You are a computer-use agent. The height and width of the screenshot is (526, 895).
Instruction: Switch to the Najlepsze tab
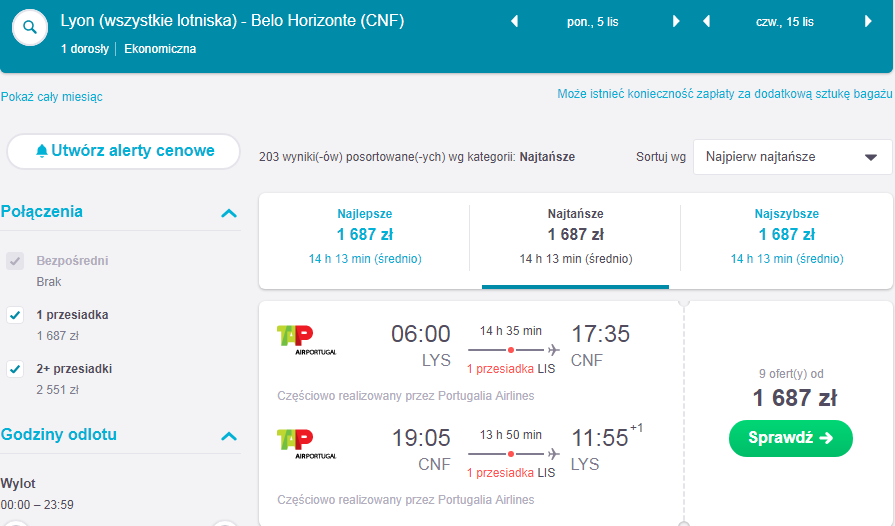(365, 236)
